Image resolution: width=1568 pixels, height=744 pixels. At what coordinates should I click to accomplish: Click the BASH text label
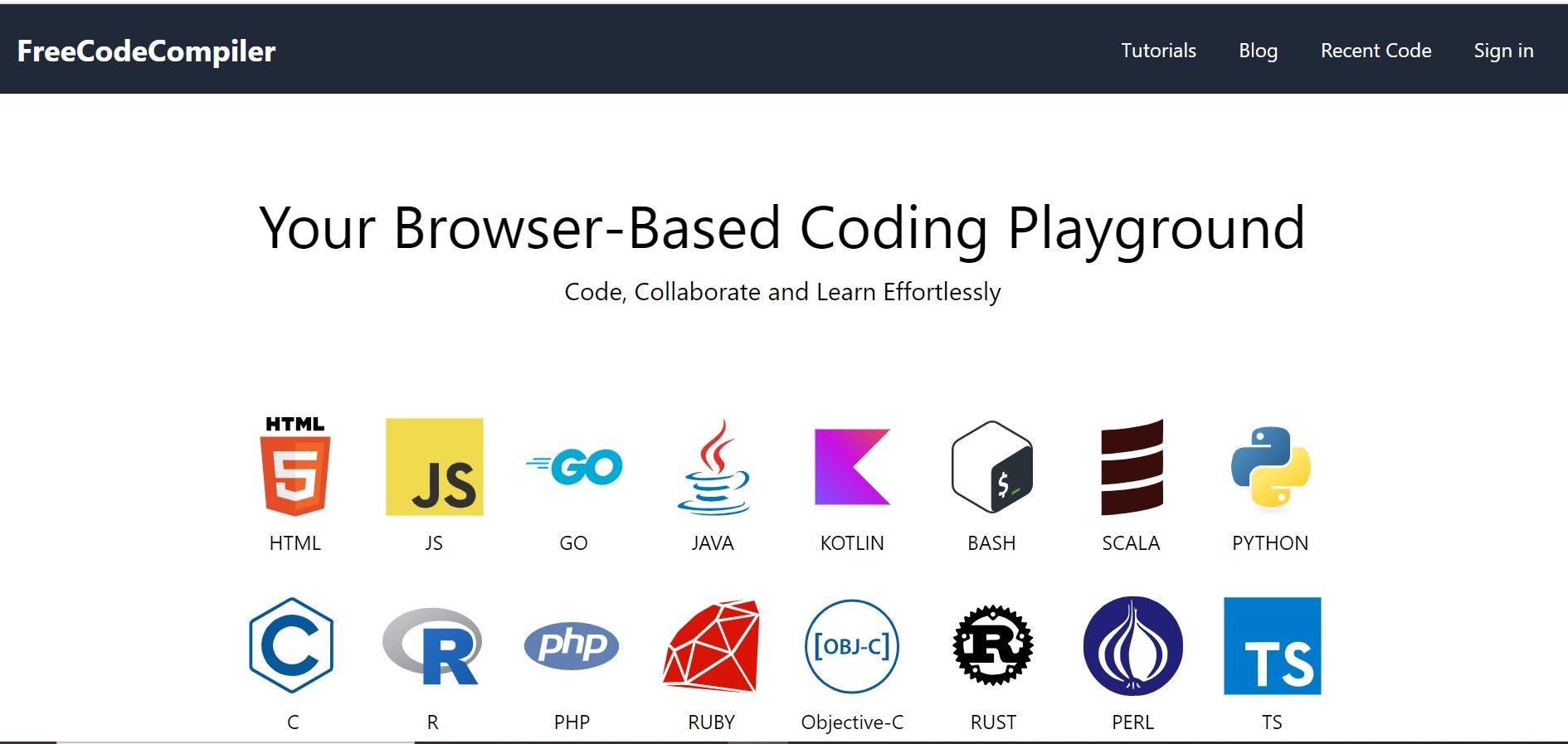coord(991,543)
